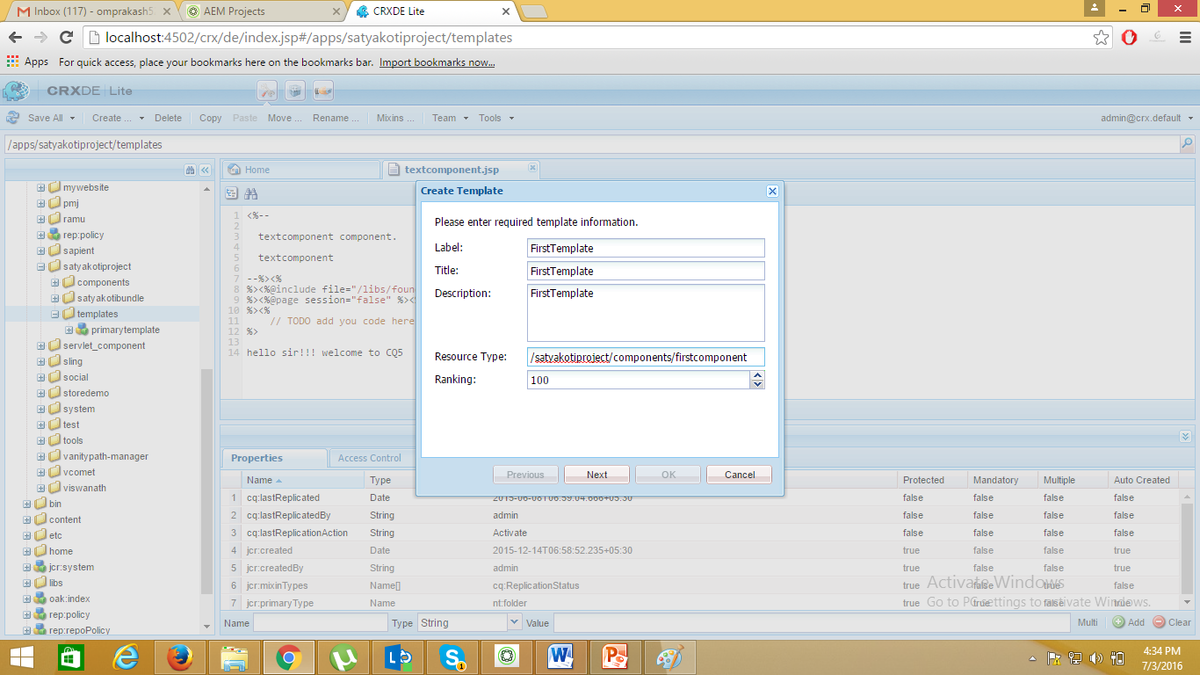Click the Ranking spinner arrows
Image resolution: width=1200 pixels, height=675 pixels.
(757, 380)
